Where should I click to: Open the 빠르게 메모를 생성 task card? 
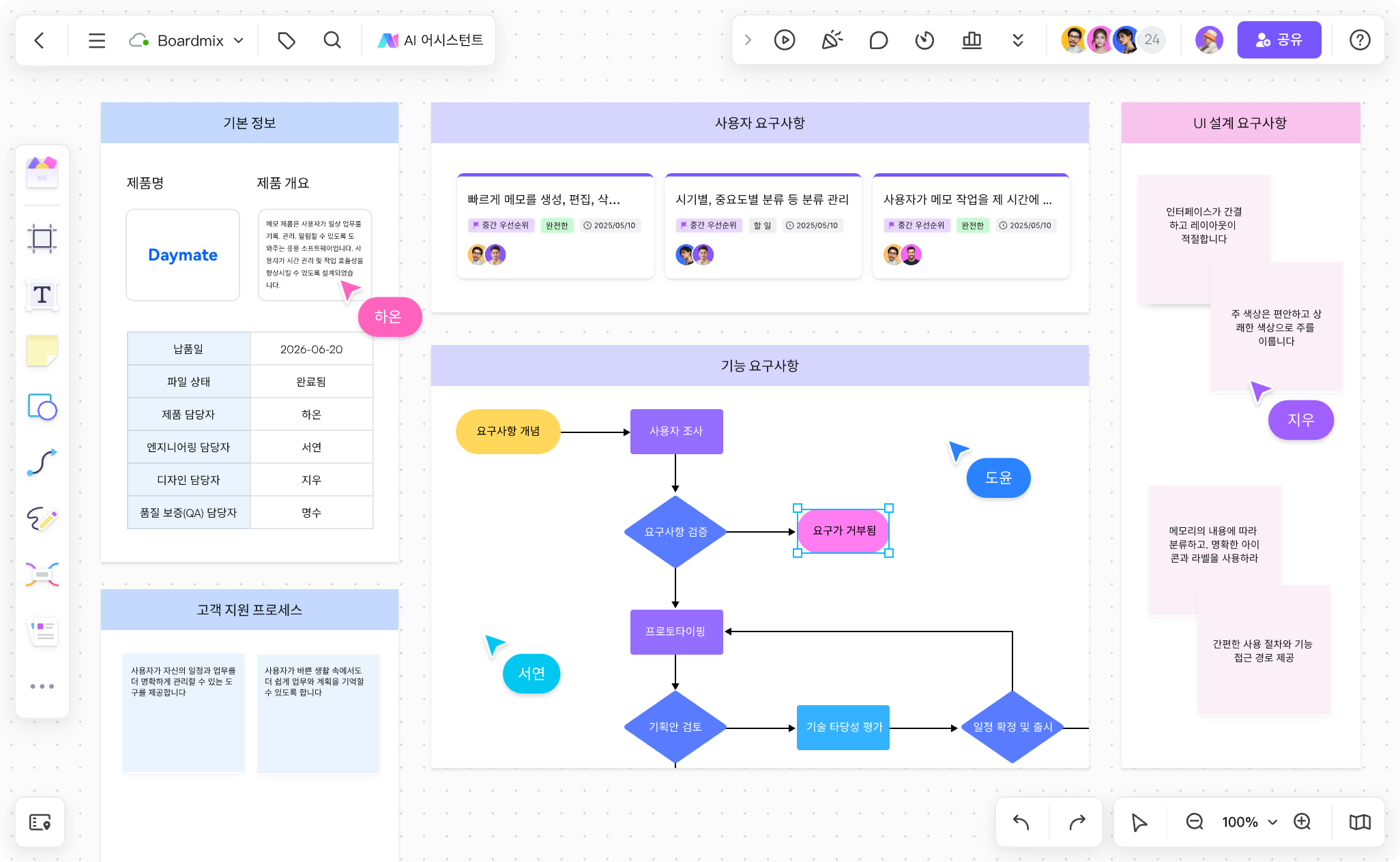pos(555,226)
